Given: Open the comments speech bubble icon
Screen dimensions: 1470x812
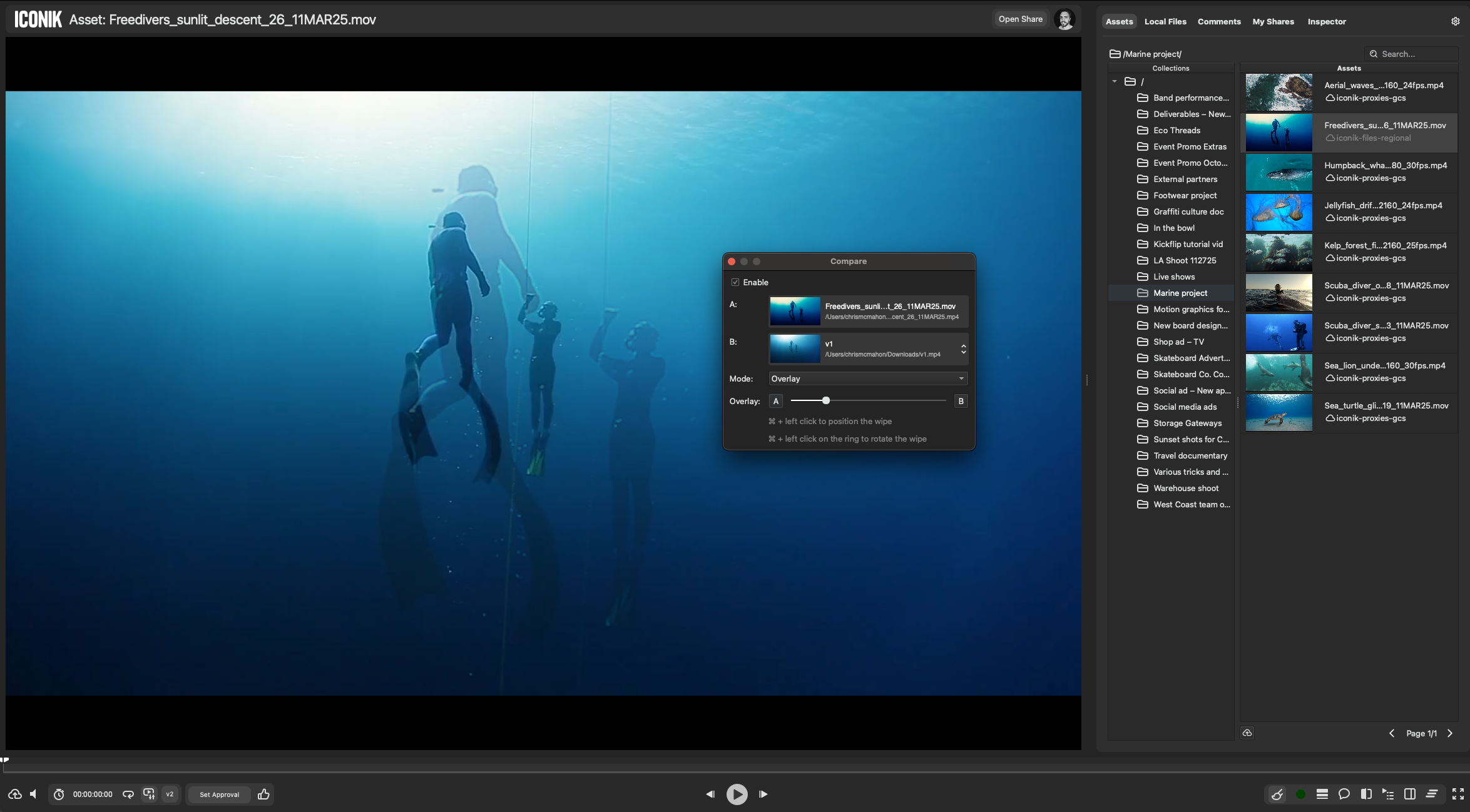Looking at the screenshot, I should [1344, 794].
